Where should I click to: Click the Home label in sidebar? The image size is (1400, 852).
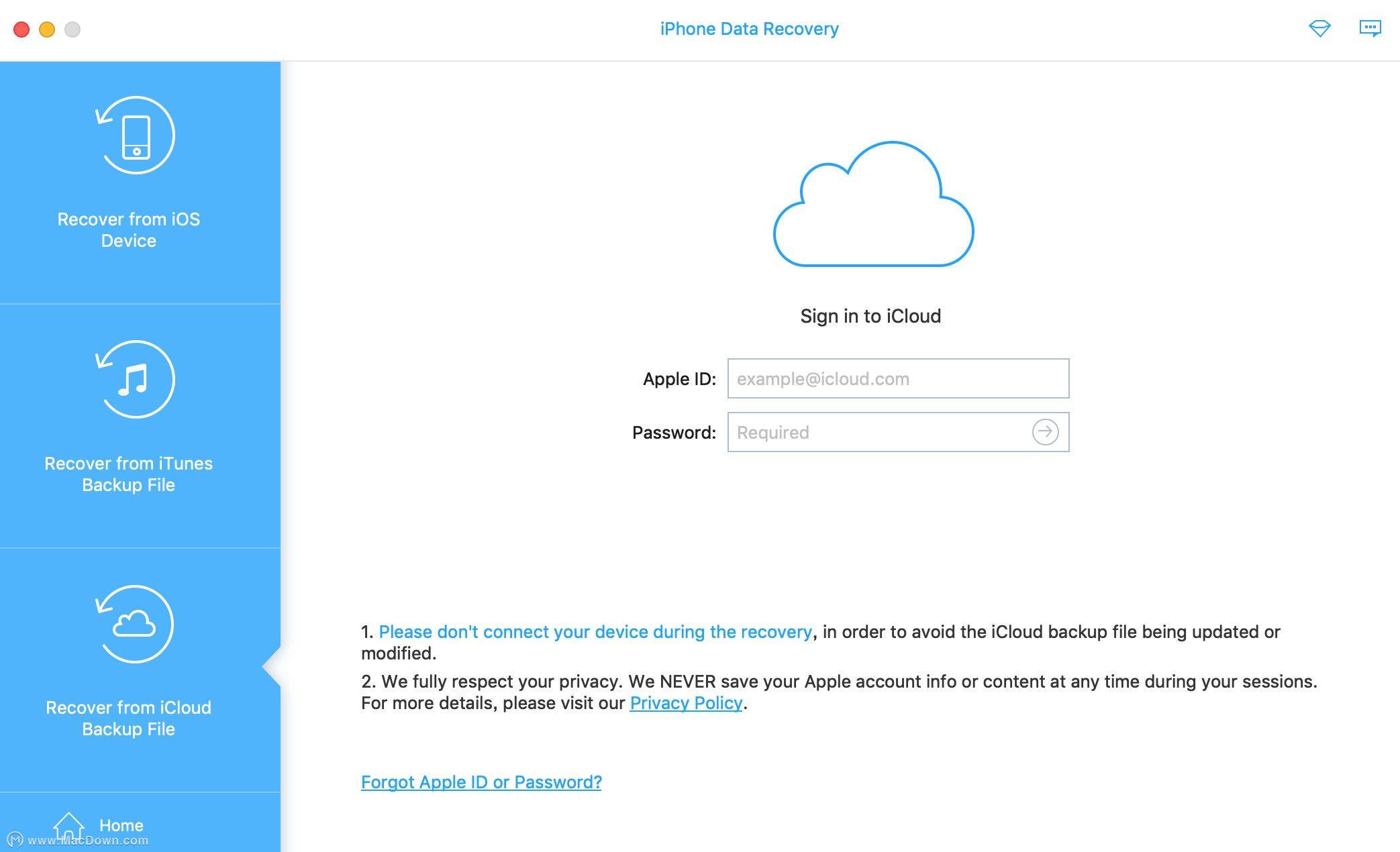point(121,825)
